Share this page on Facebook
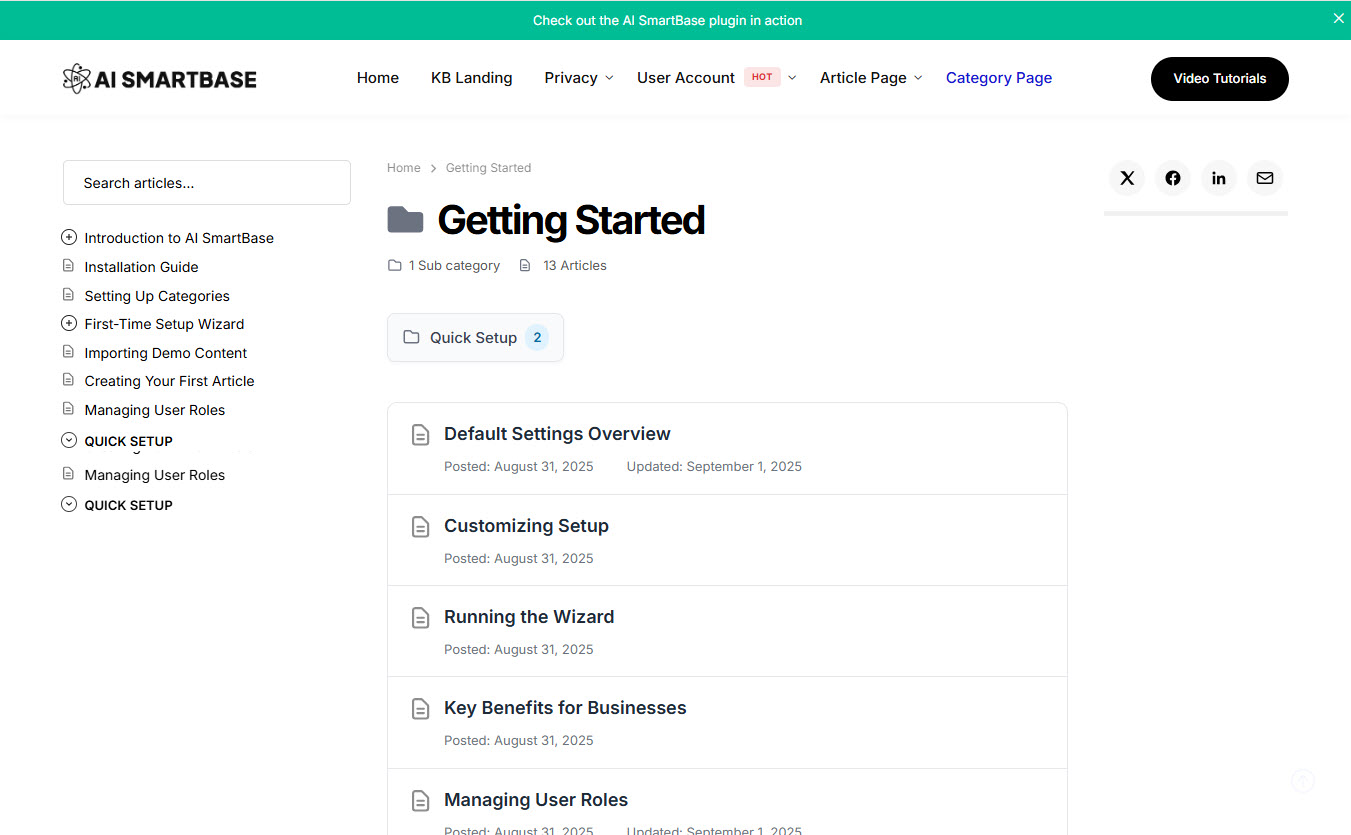The image size is (1351, 835). point(1173,178)
